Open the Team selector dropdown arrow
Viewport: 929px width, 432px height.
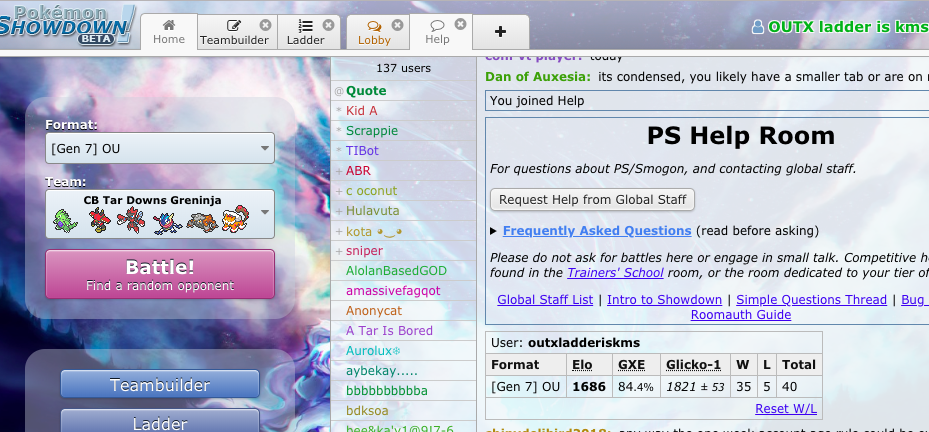(x=265, y=213)
